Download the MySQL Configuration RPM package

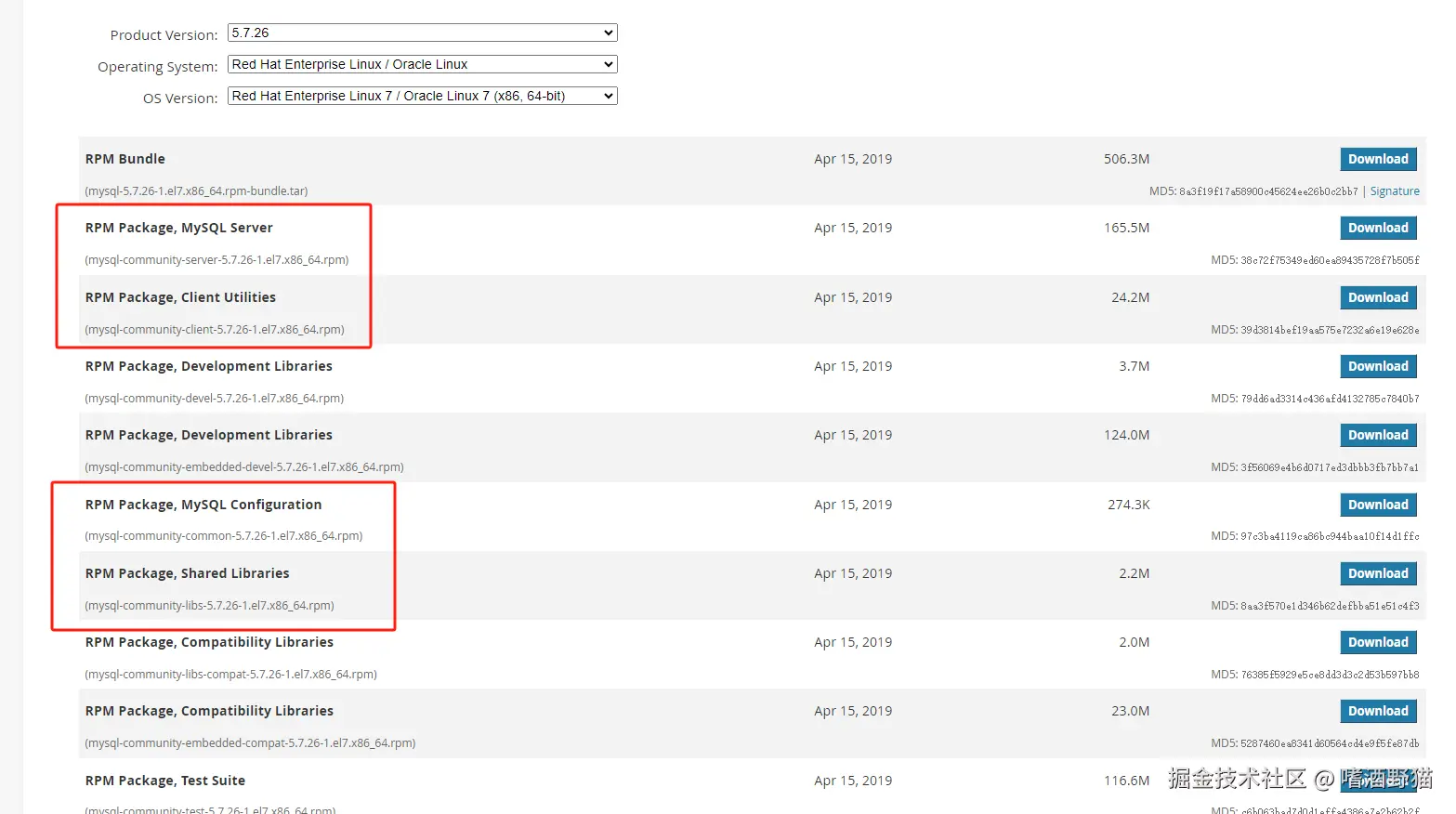pos(1378,505)
